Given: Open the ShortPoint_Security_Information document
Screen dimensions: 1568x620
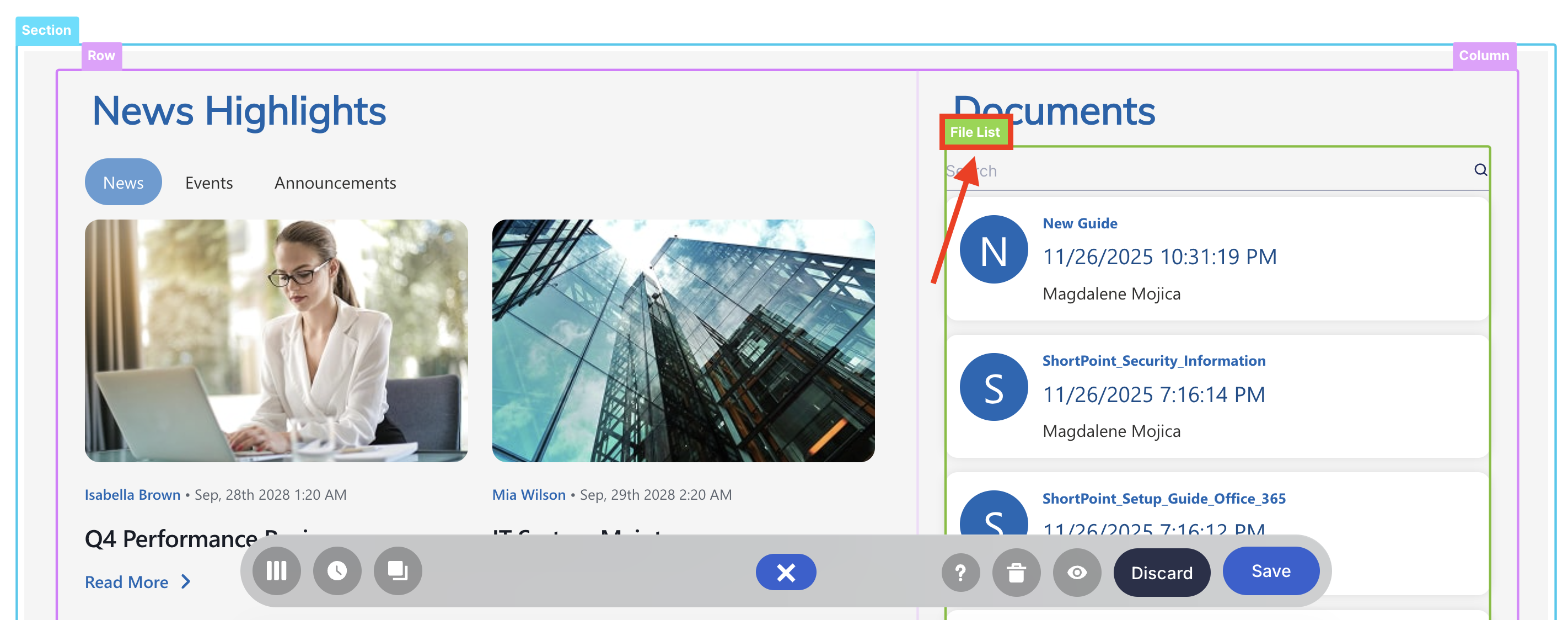Looking at the screenshot, I should pos(1154,361).
